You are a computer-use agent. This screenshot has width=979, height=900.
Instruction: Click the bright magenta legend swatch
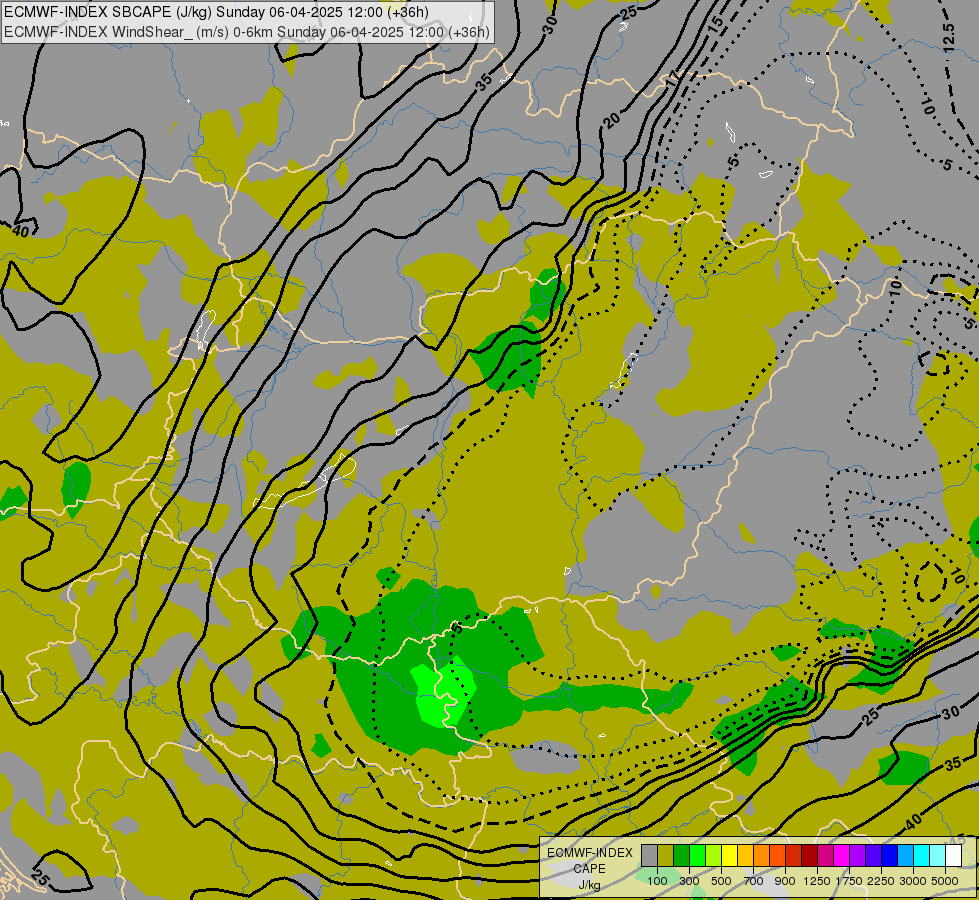[842, 855]
